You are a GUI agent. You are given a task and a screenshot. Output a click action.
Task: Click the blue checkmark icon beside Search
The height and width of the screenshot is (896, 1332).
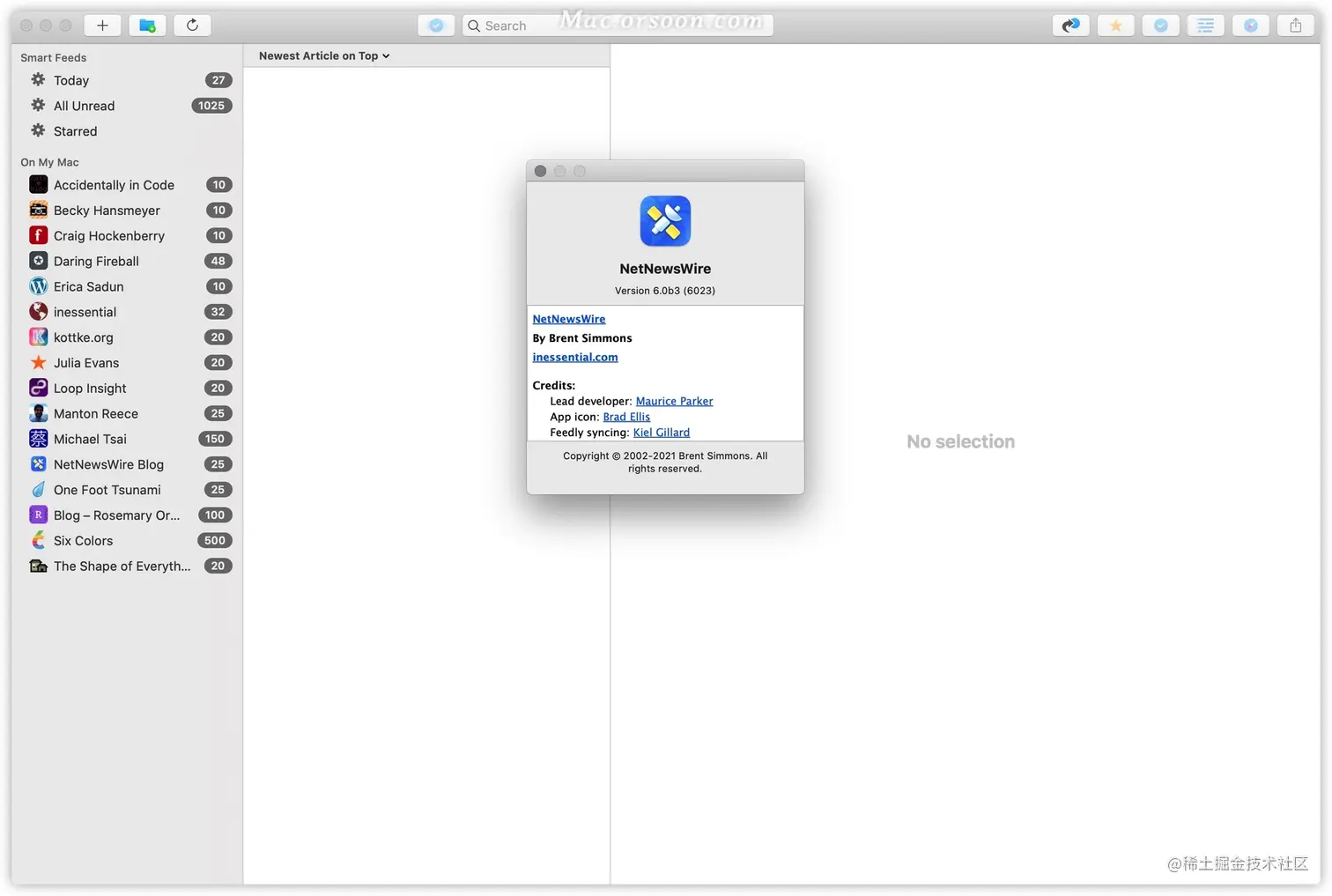pyautogui.click(x=436, y=26)
